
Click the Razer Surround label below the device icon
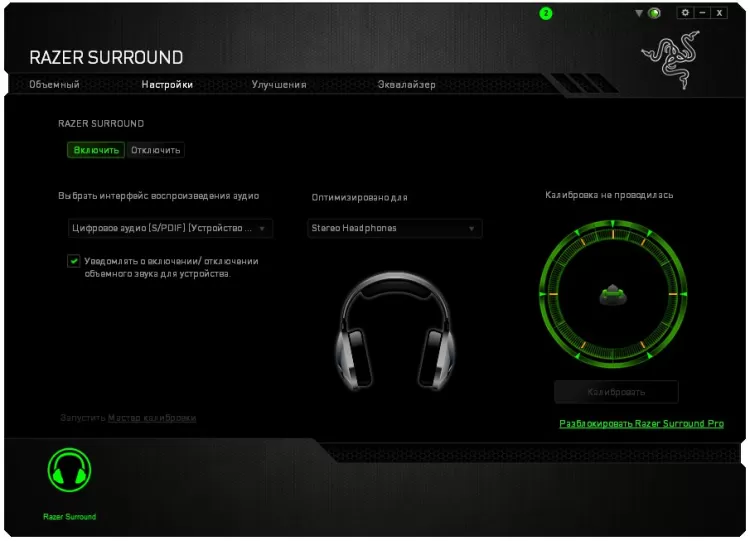click(70, 517)
